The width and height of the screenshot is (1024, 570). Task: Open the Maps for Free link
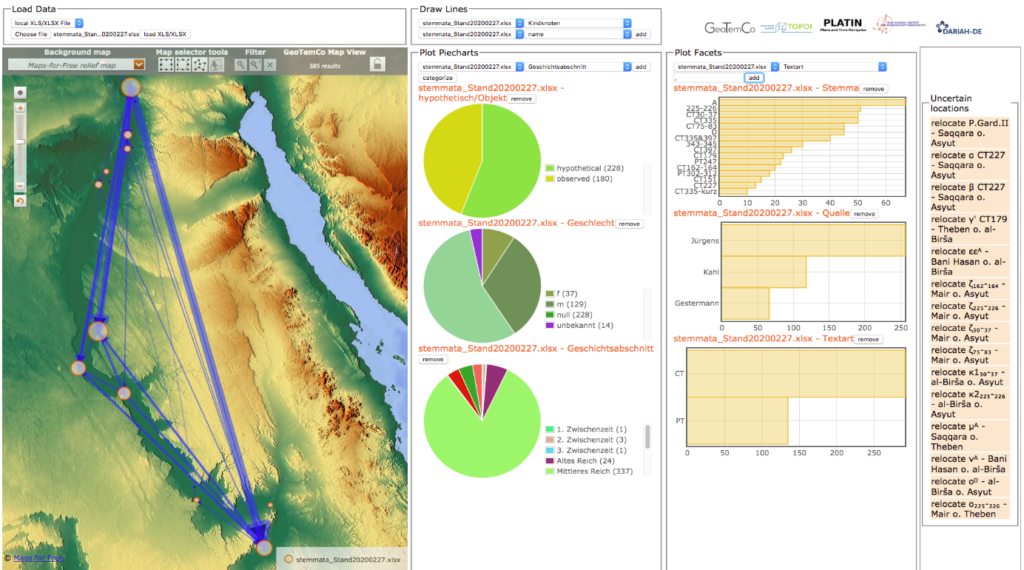[38, 558]
